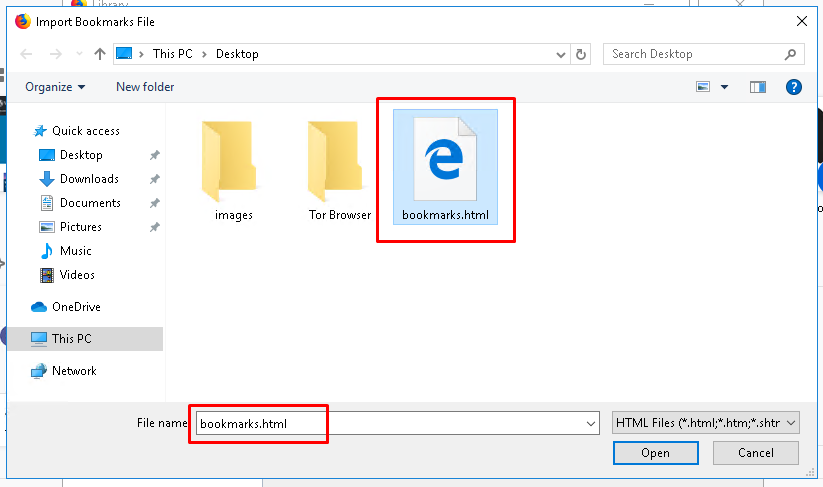The height and width of the screenshot is (487, 823).
Task: Open the Organize menu
Action: click(x=55, y=87)
